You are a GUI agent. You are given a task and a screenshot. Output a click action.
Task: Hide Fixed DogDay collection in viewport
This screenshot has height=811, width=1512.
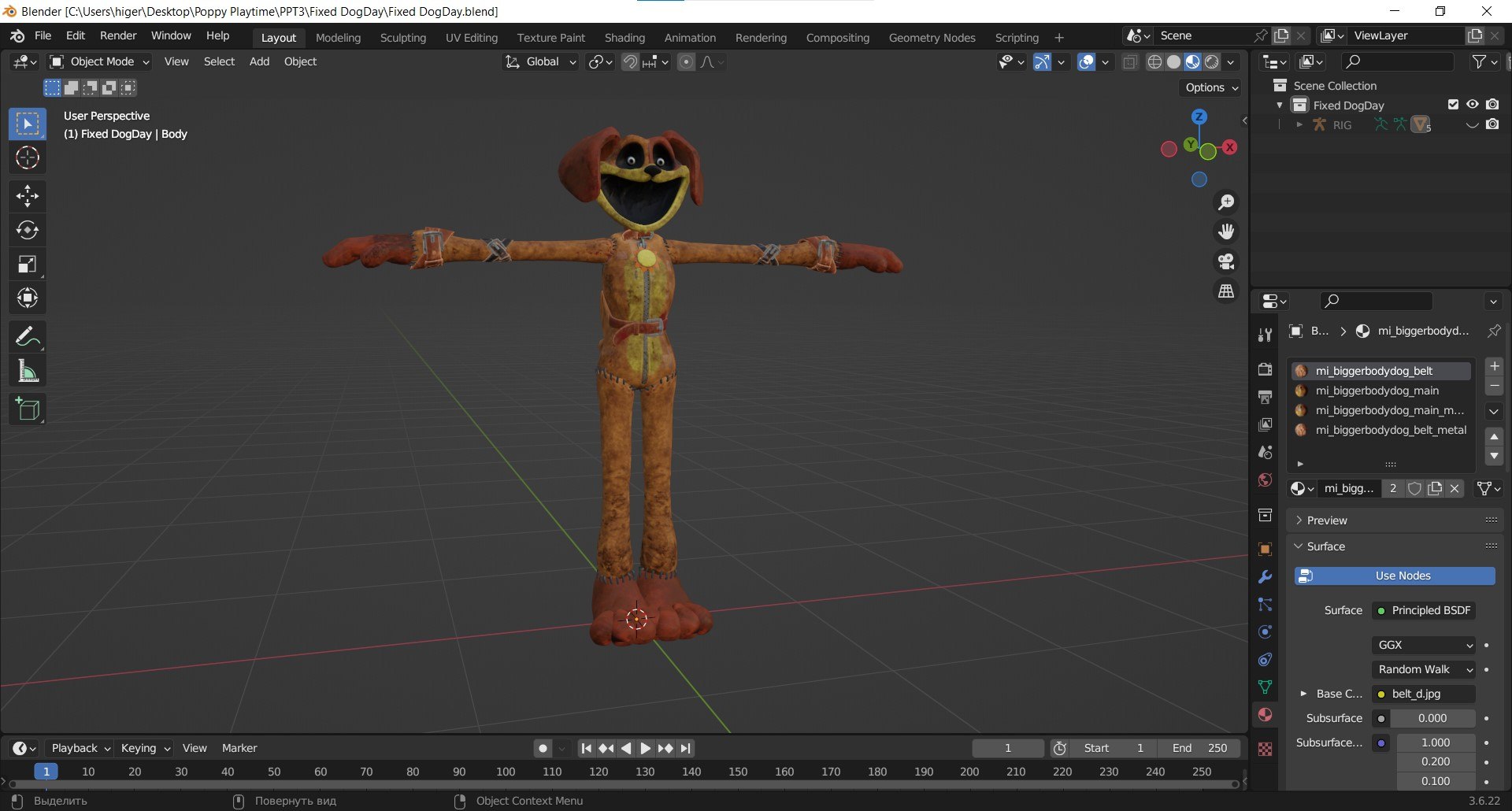pyautogui.click(x=1473, y=105)
